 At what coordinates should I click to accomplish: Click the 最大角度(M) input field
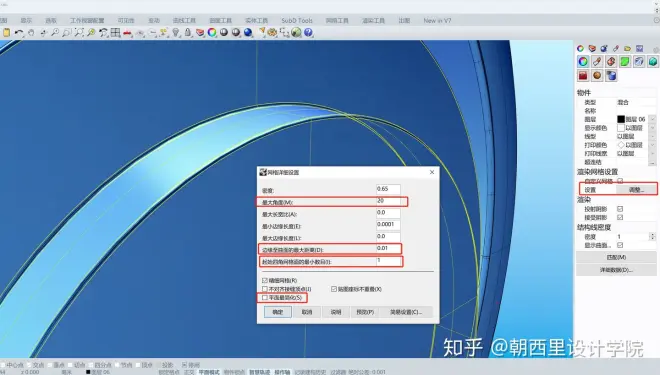388,201
